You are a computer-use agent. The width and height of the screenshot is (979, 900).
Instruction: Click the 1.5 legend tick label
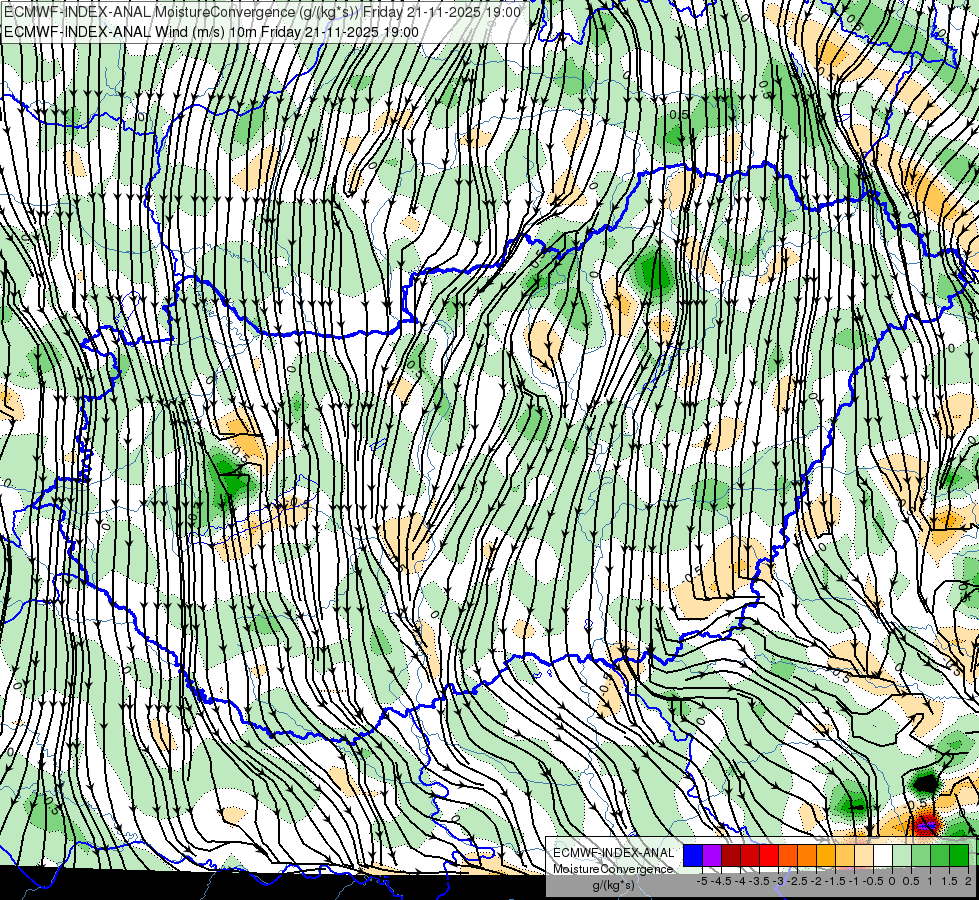[949, 881]
